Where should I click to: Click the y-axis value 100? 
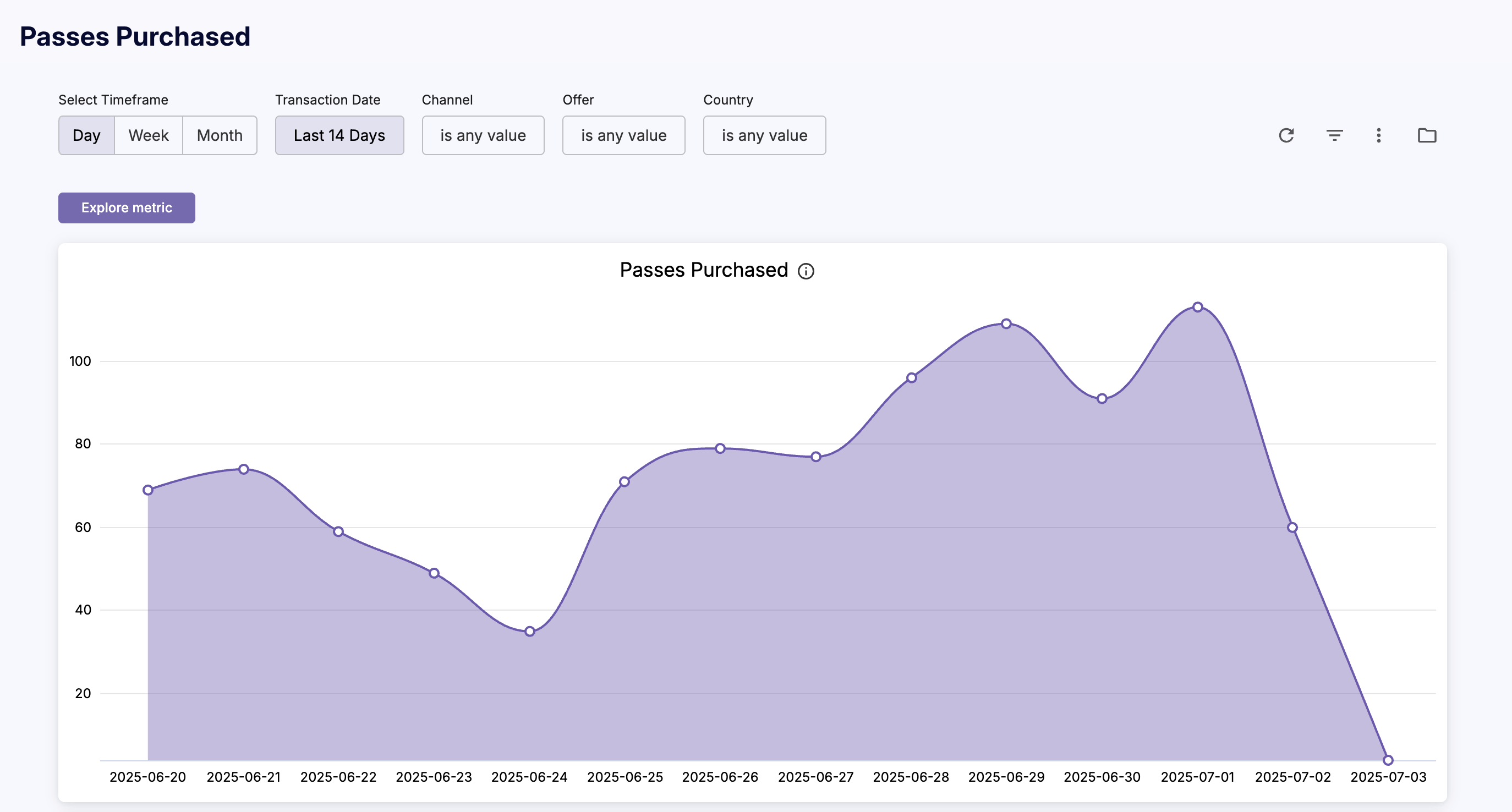pos(80,361)
